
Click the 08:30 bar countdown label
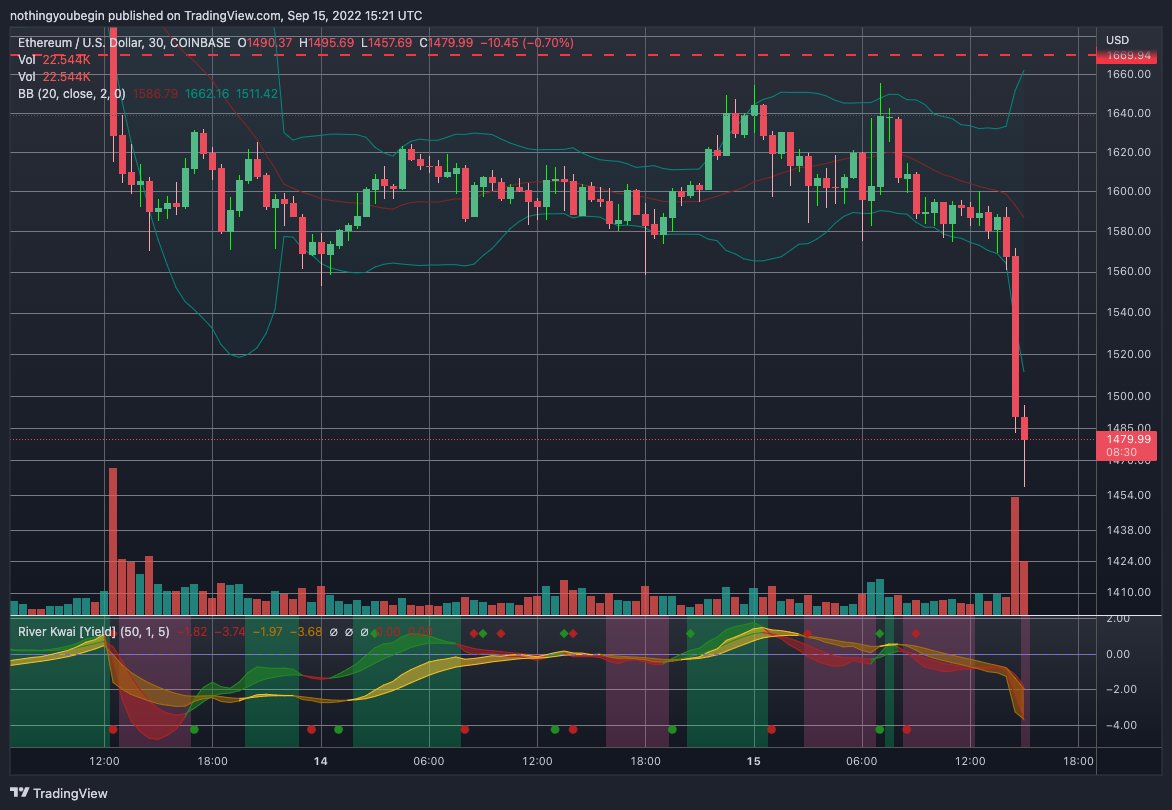(1121, 452)
